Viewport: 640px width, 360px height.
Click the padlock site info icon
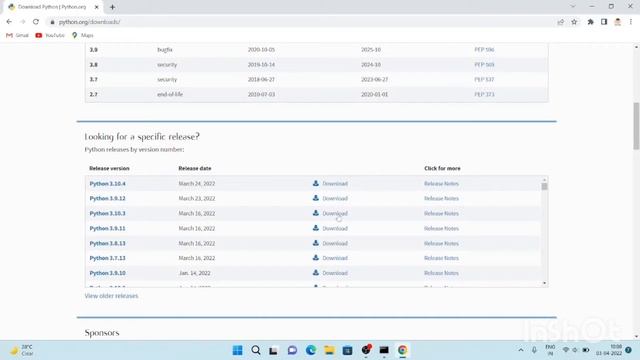tap(52, 22)
